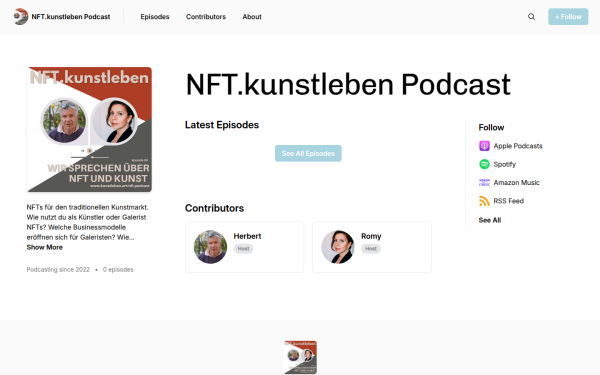Click the large NFT.kunstleben Podcast title
Viewport: 600px width, 375px height.
(348, 85)
